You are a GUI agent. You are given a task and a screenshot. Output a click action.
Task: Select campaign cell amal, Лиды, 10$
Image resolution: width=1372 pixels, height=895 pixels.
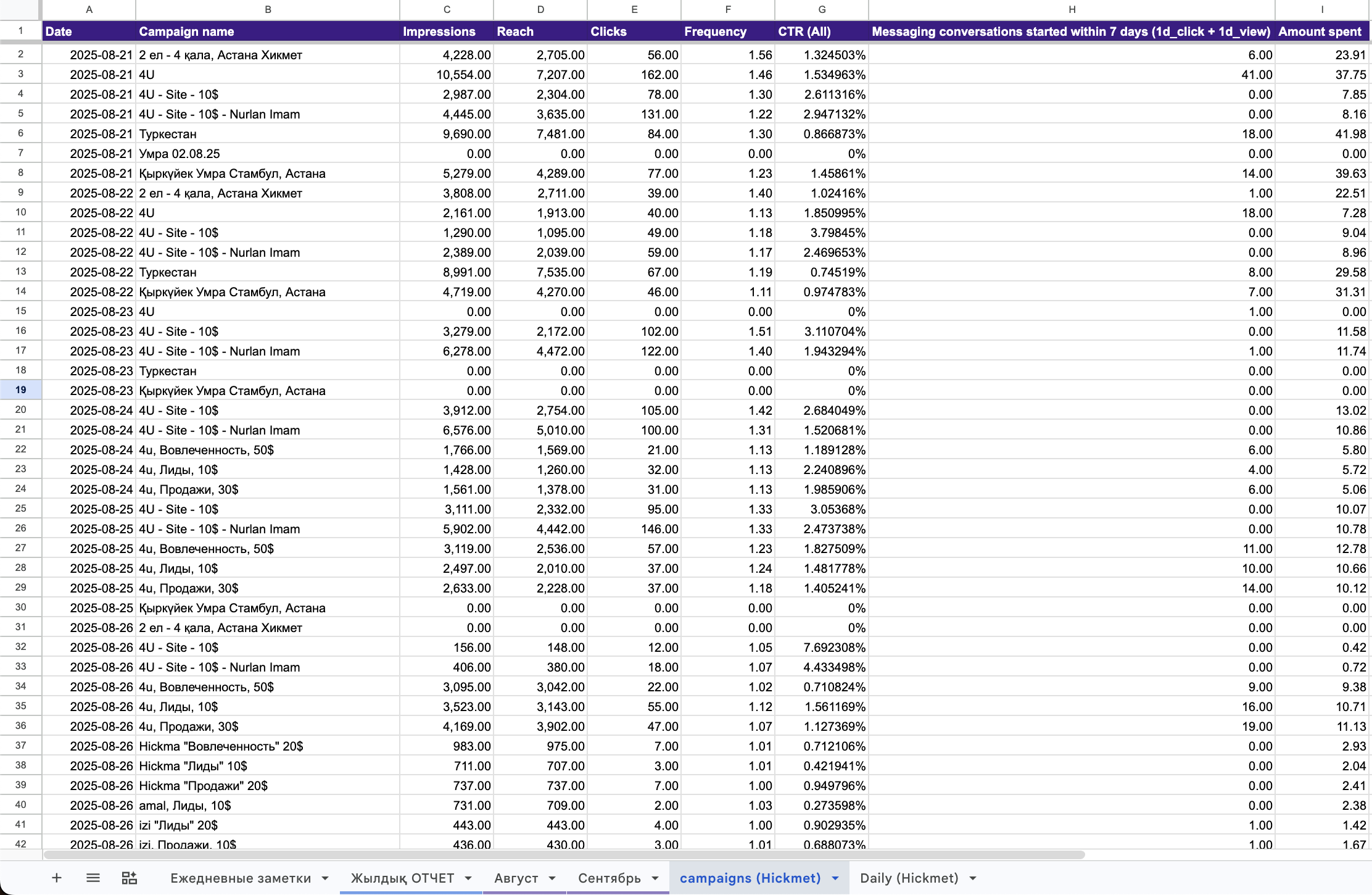click(x=268, y=805)
